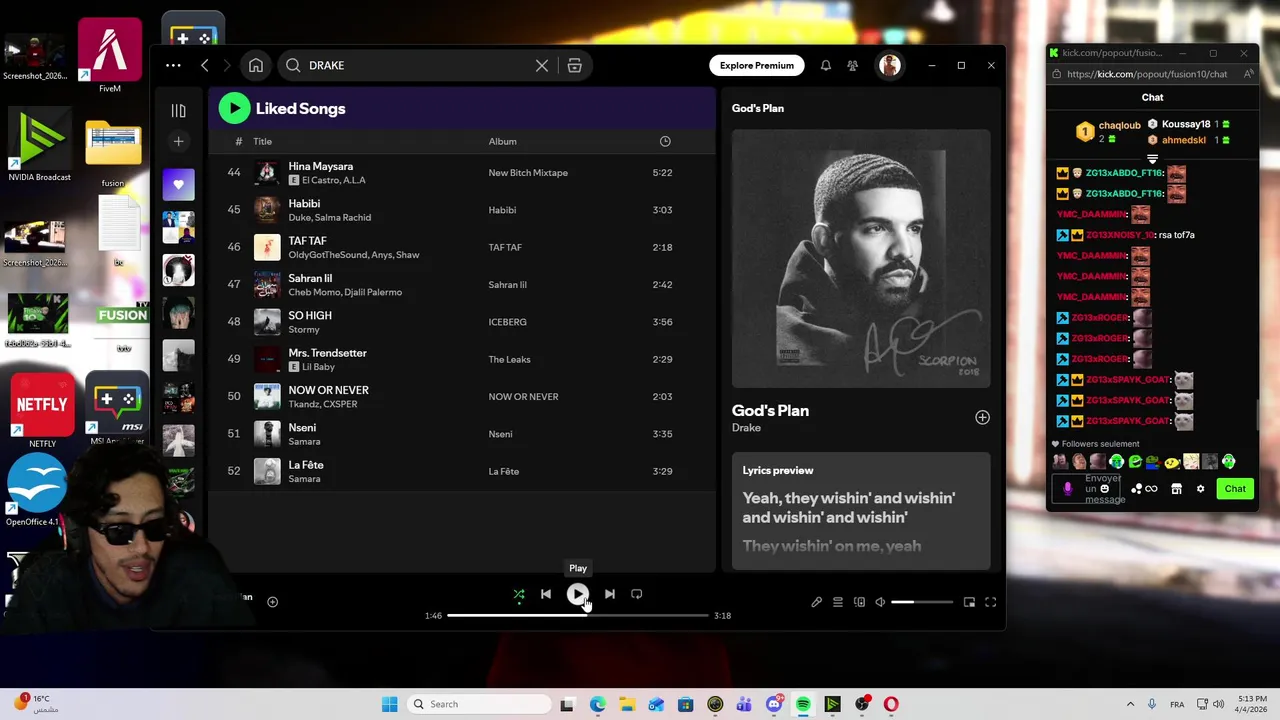Select the song Sahran lil
This screenshot has width=1280, height=720.
pyautogui.click(x=310, y=278)
